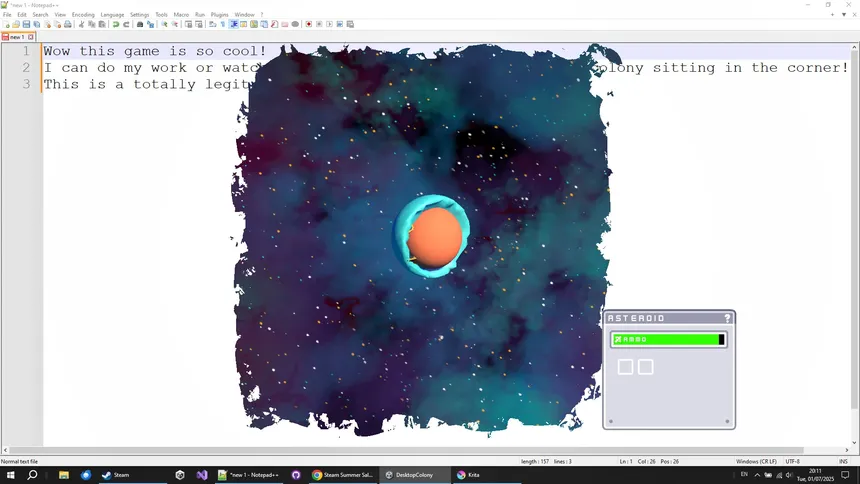Open the Settings menu
860x484 pixels.
[139, 15]
